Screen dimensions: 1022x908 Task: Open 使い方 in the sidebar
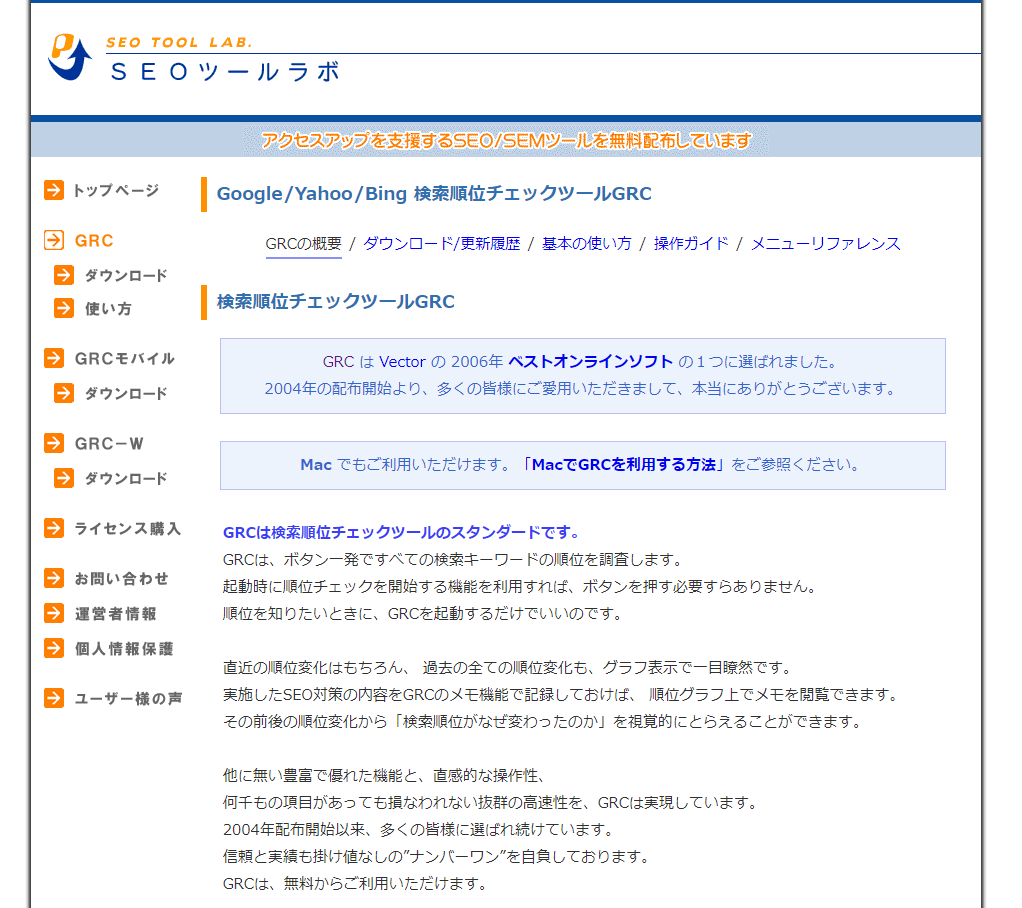coord(108,309)
